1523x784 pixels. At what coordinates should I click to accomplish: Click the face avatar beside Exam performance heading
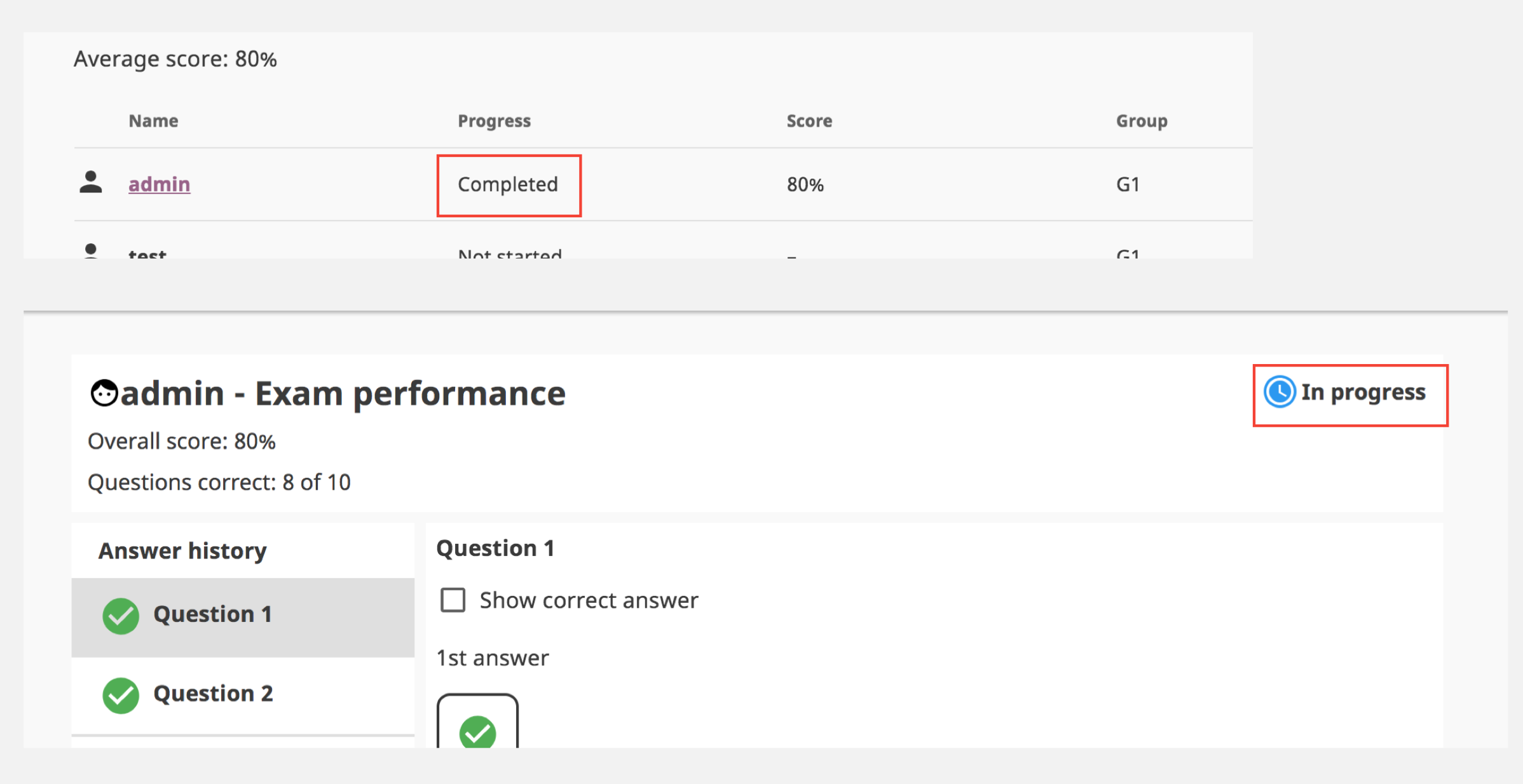coord(105,392)
